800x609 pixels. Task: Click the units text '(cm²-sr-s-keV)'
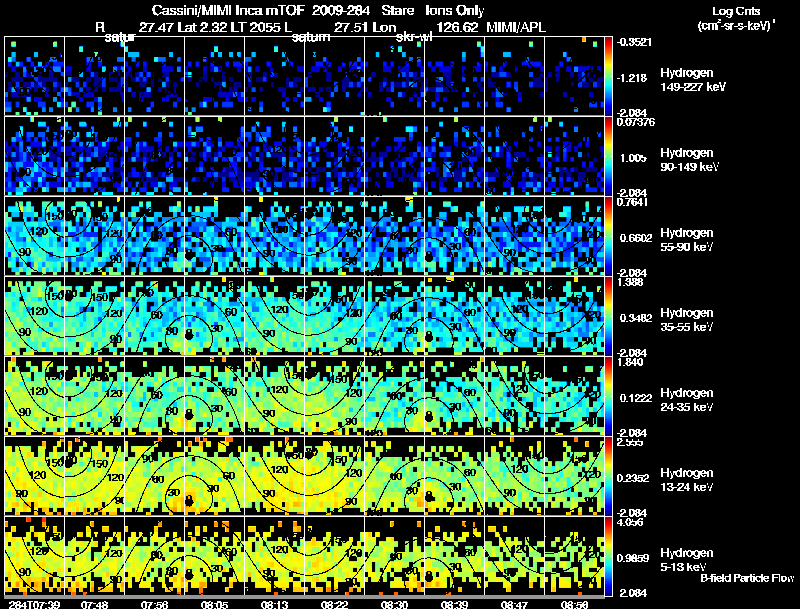pyautogui.click(x=735, y=26)
